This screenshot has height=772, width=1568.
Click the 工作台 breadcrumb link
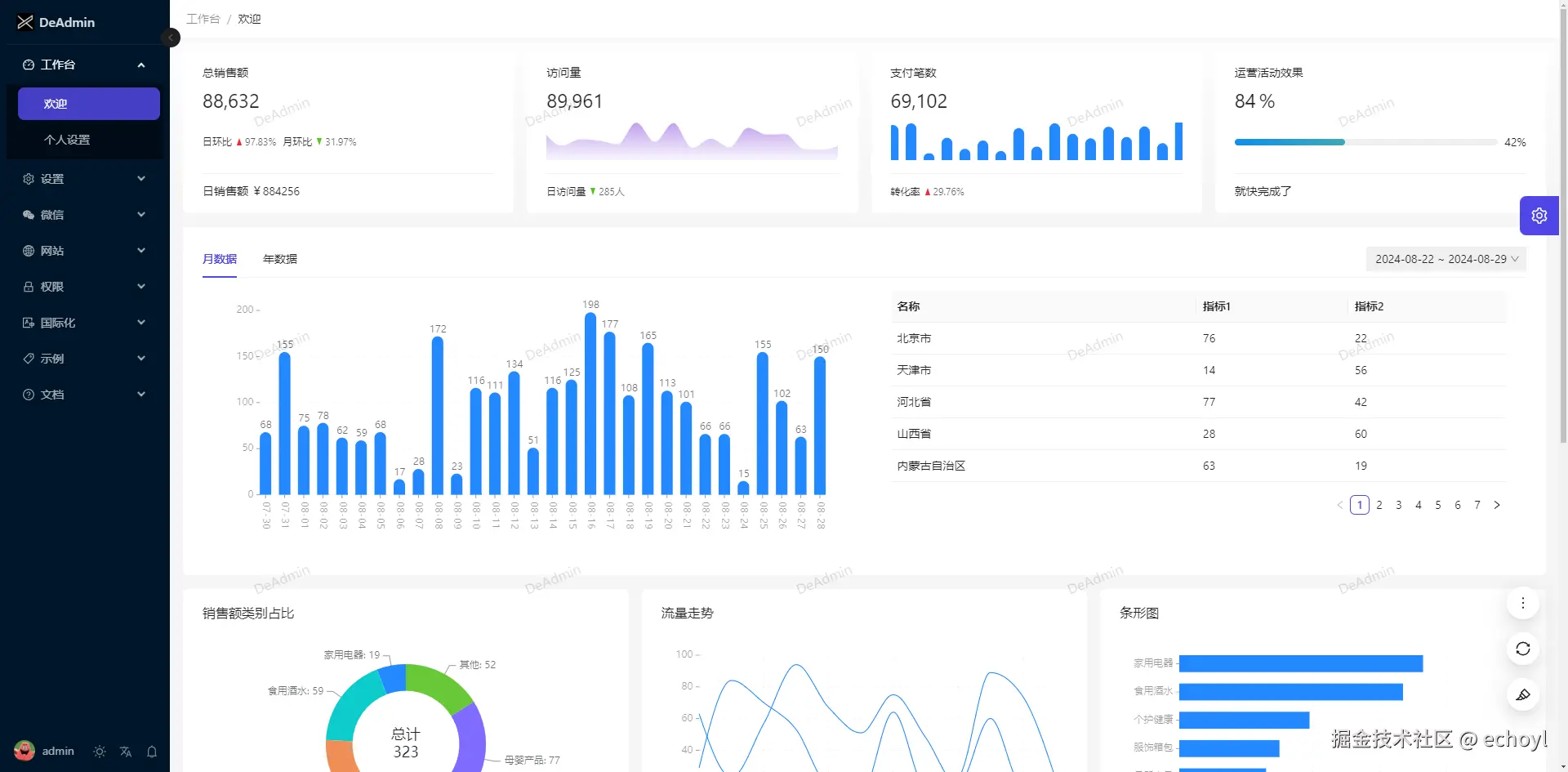(203, 19)
